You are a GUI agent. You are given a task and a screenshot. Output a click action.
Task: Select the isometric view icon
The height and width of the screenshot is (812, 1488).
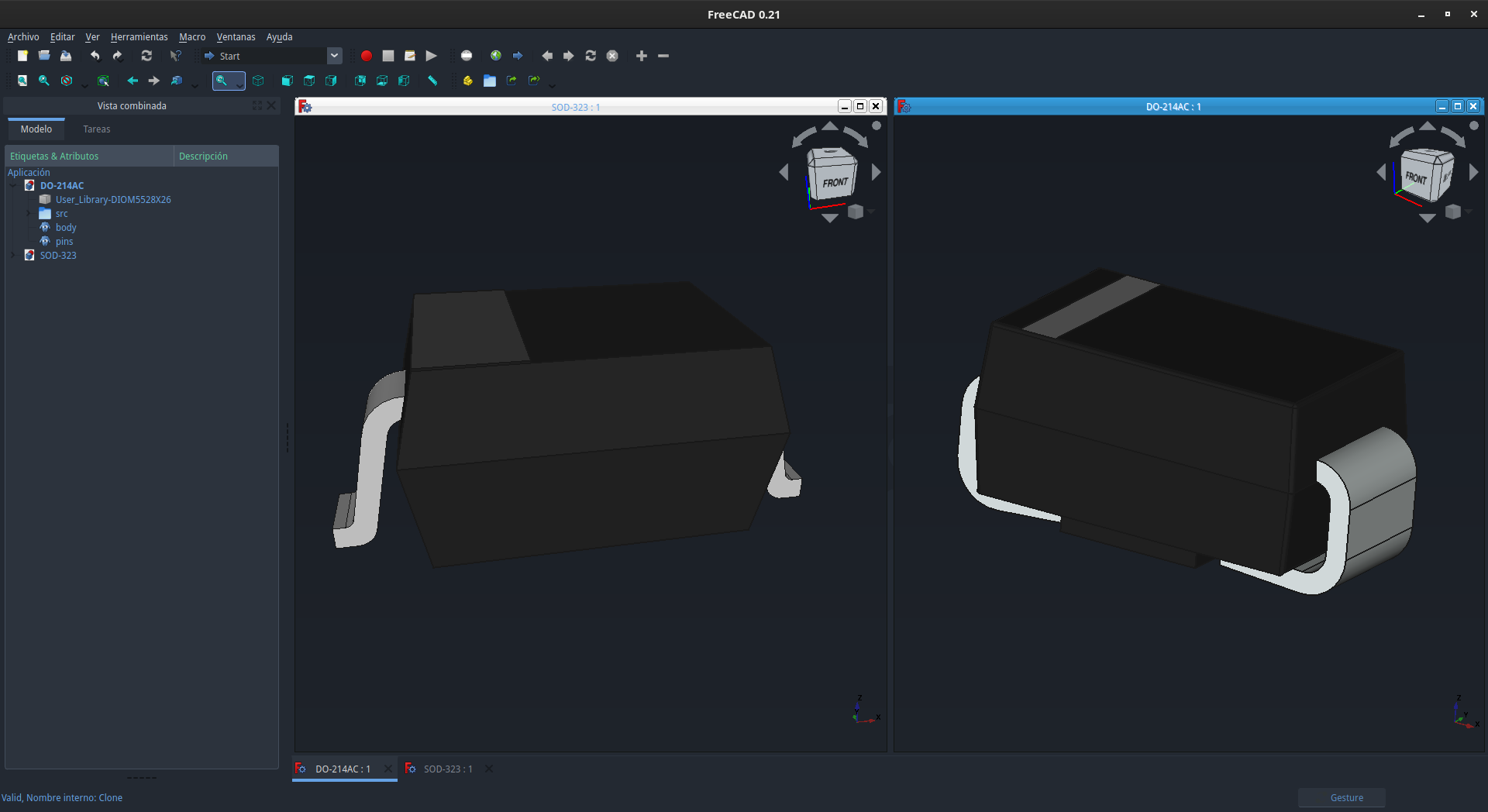pyautogui.click(x=258, y=81)
